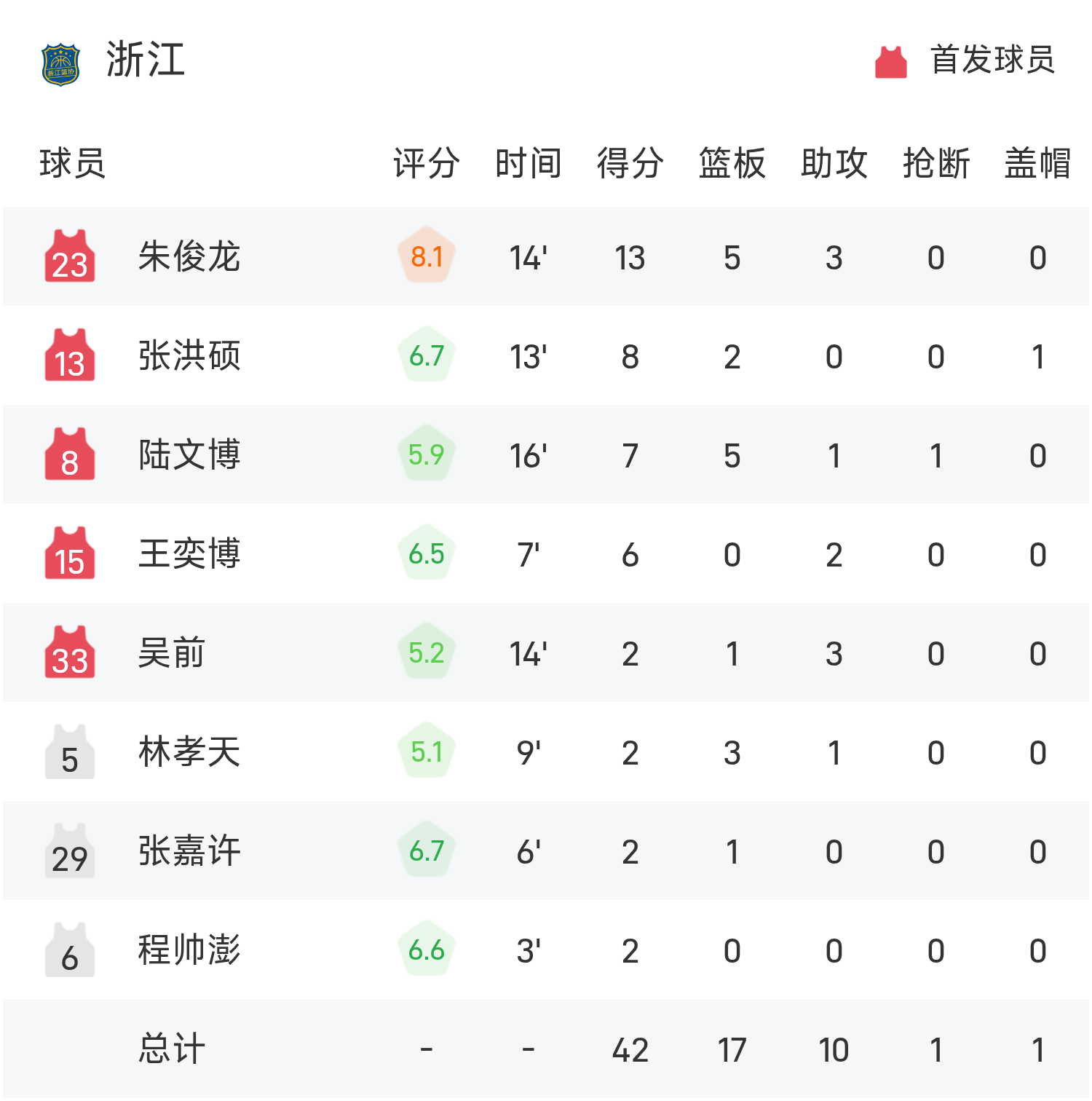Click jersey number 13 icon
The width and height of the screenshot is (1092, 1101).
tap(70, 355)
